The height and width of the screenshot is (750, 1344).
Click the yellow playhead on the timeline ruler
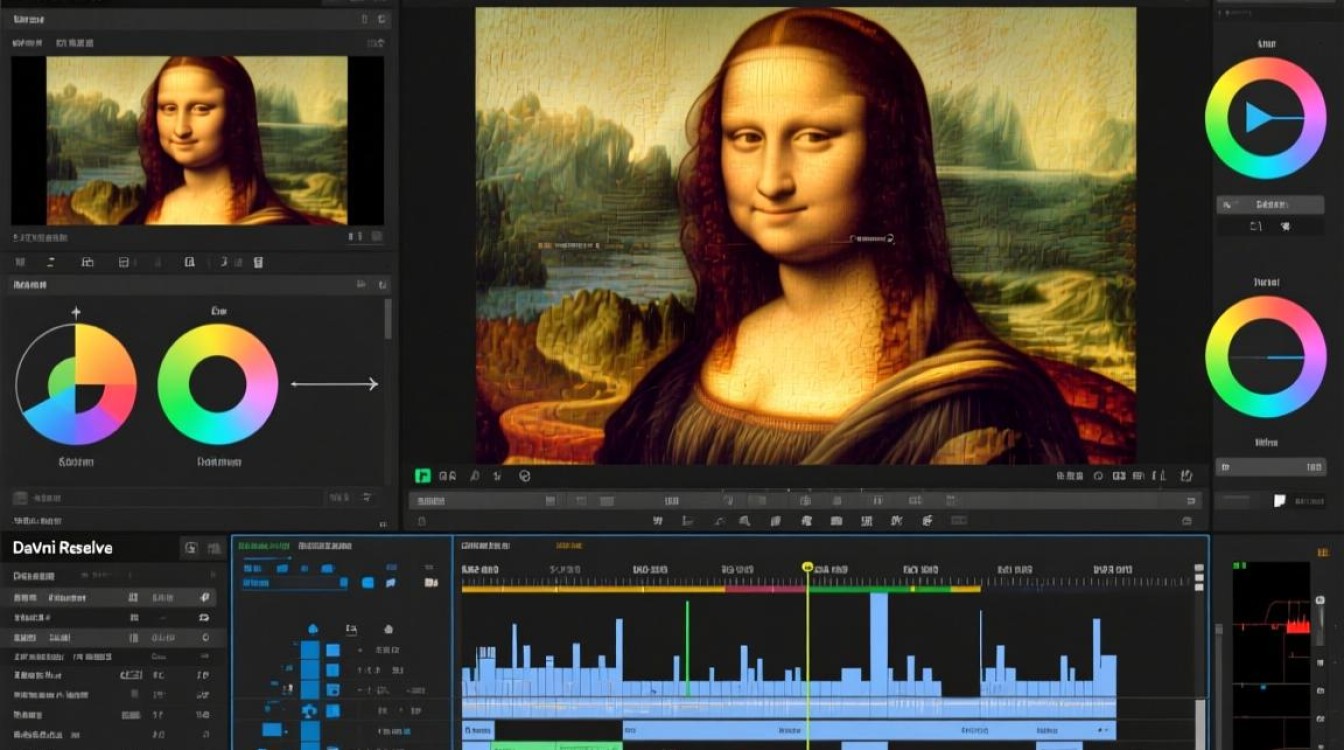807,568
